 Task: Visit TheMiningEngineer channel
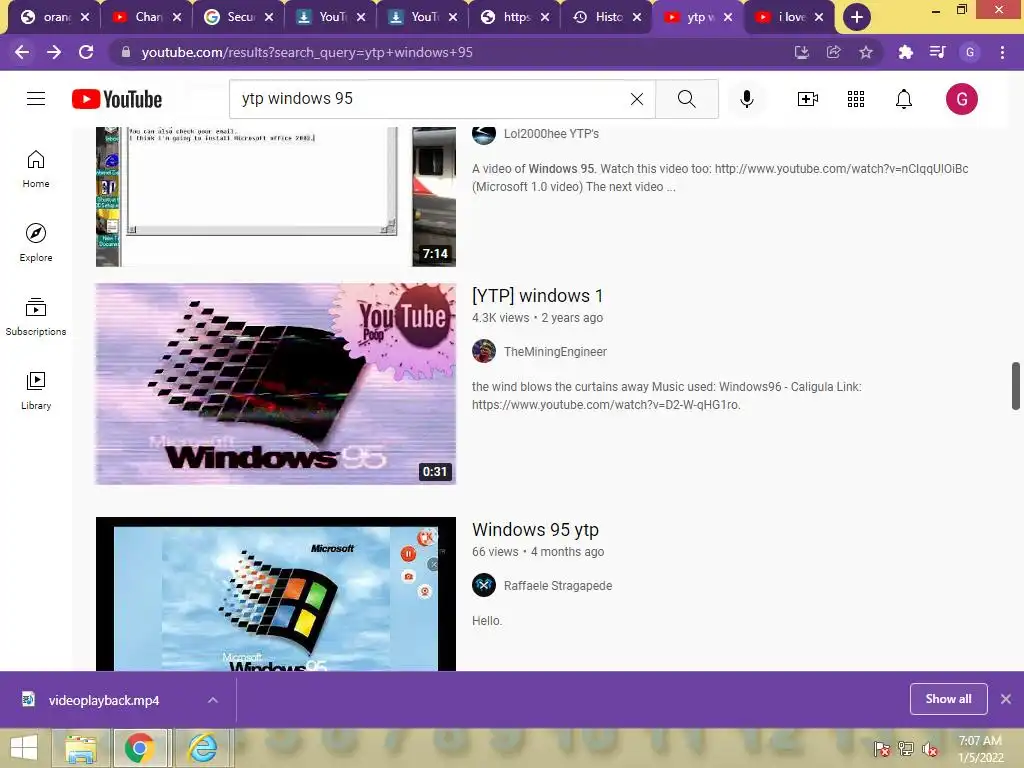[555, 351]
